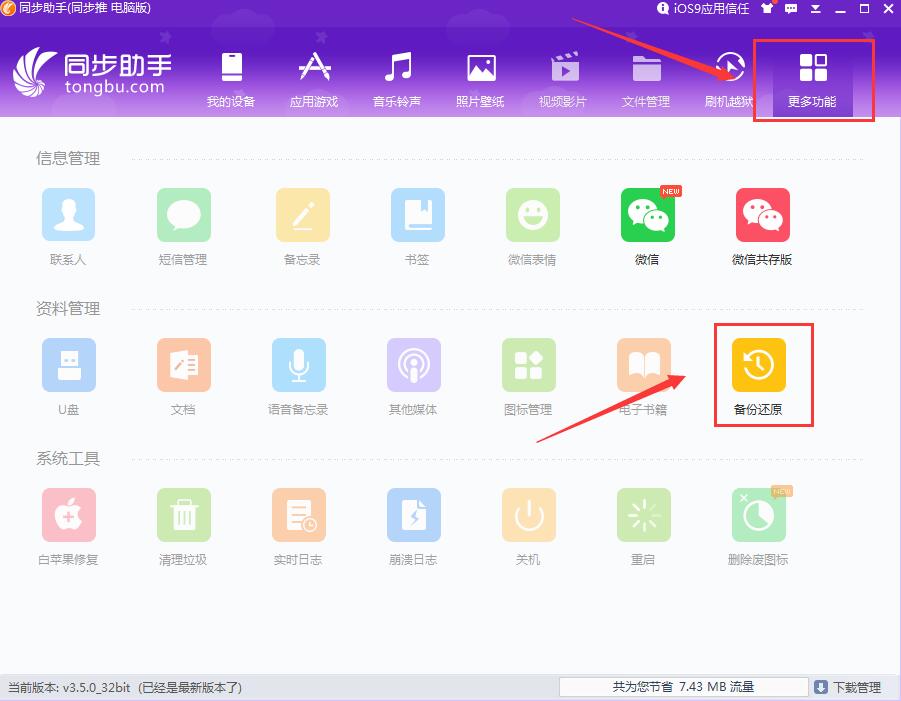The width and height of the screenshot is (901, 701).
Task: View 崩溃日志 (Crash Logs)
Action: tap(413, 514)
